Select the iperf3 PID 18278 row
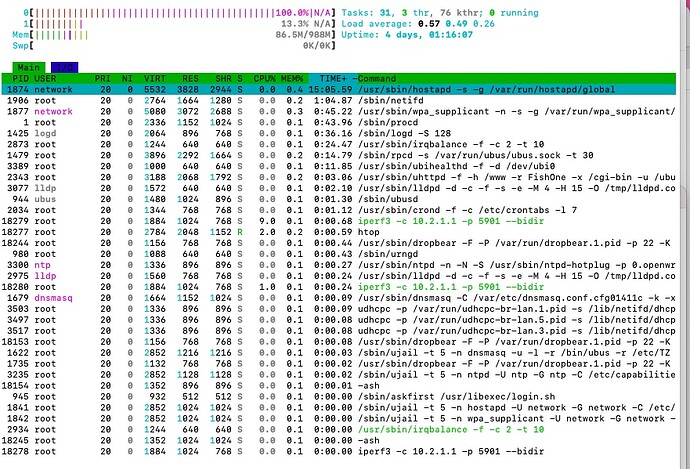The height and width of the screenshot is (469, 690). pos(338,452)
